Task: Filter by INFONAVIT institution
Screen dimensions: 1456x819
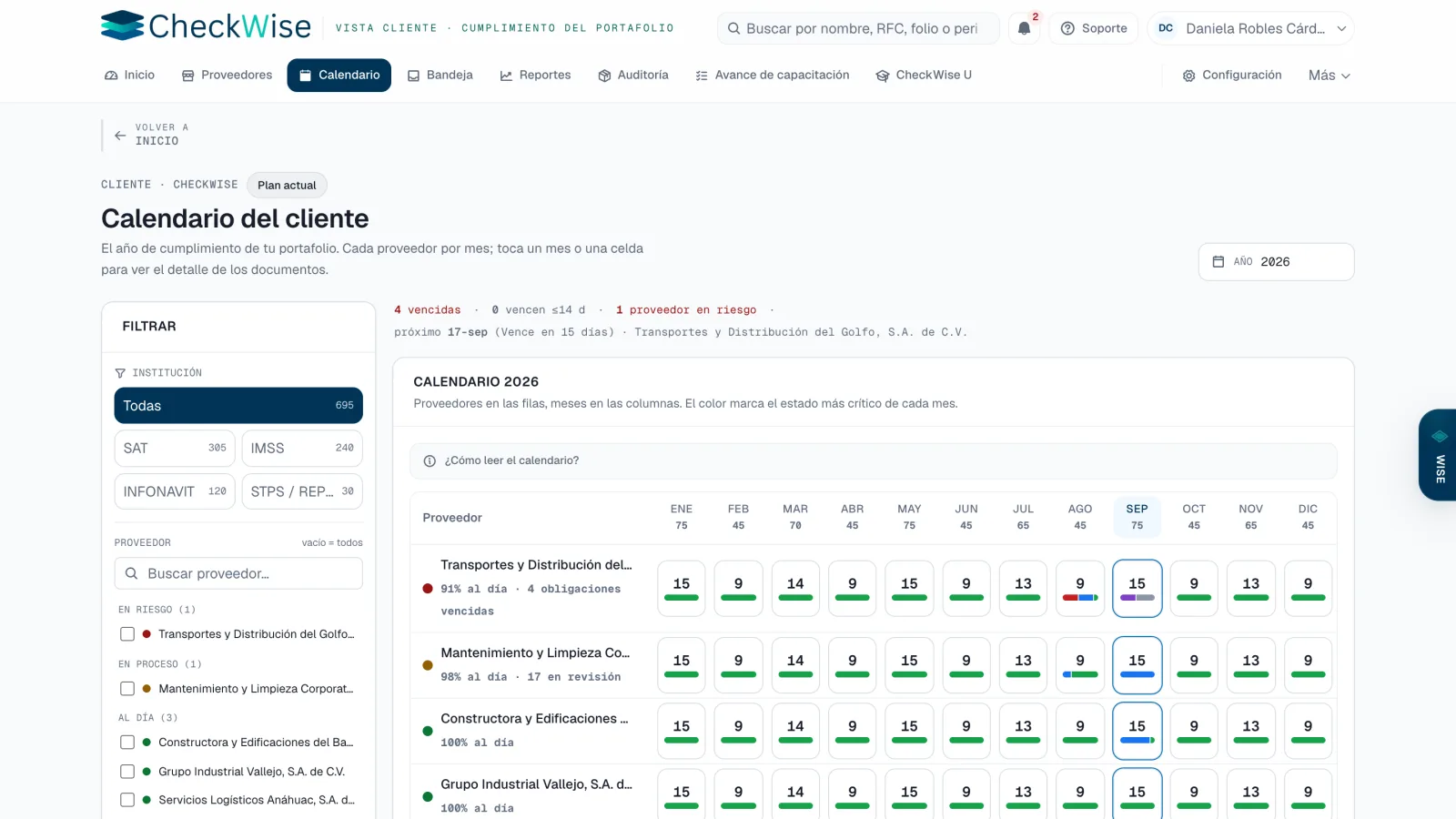Action: [x=175, y=491]
